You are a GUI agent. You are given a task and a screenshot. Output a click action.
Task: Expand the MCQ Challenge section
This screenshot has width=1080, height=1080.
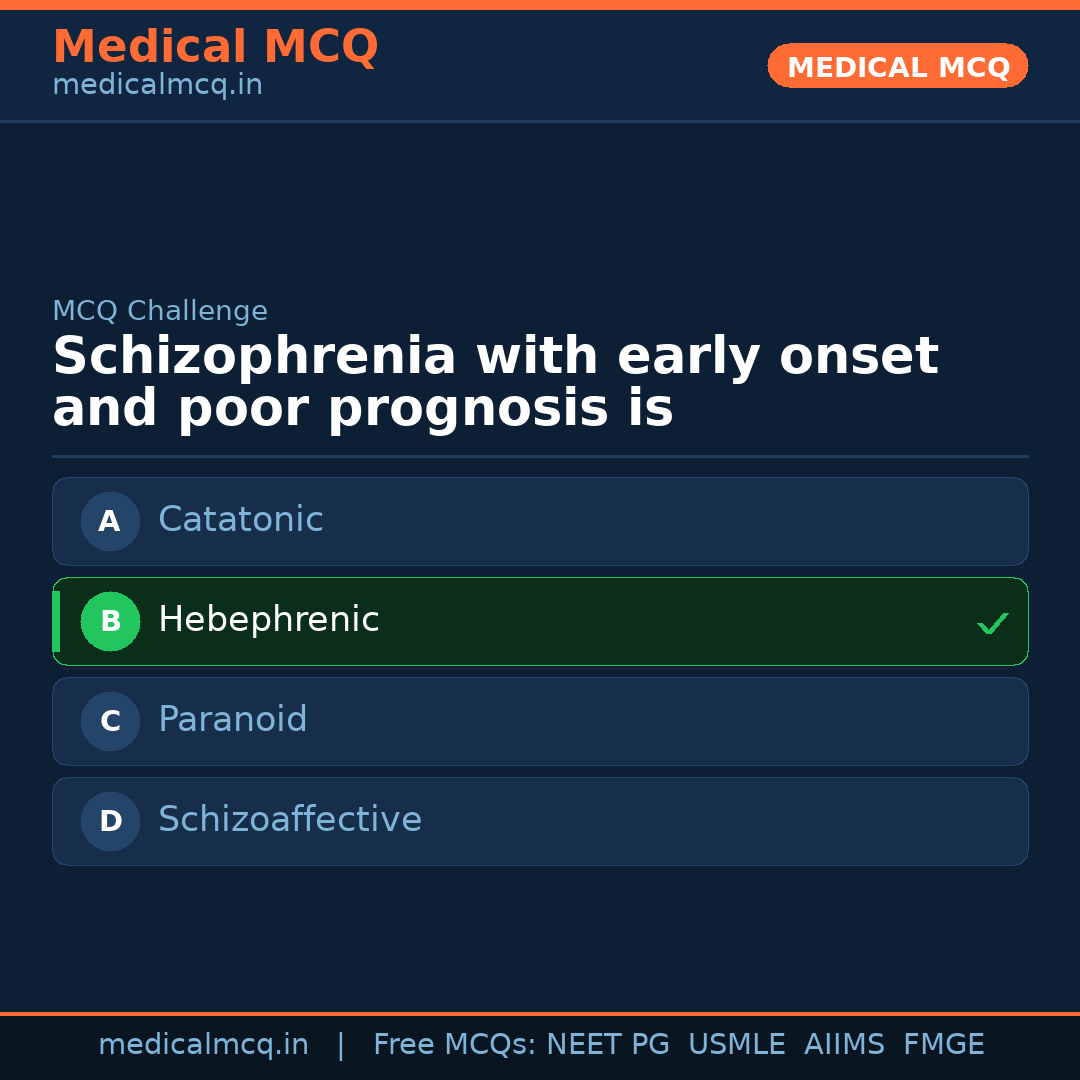click(x=160, y=310)
